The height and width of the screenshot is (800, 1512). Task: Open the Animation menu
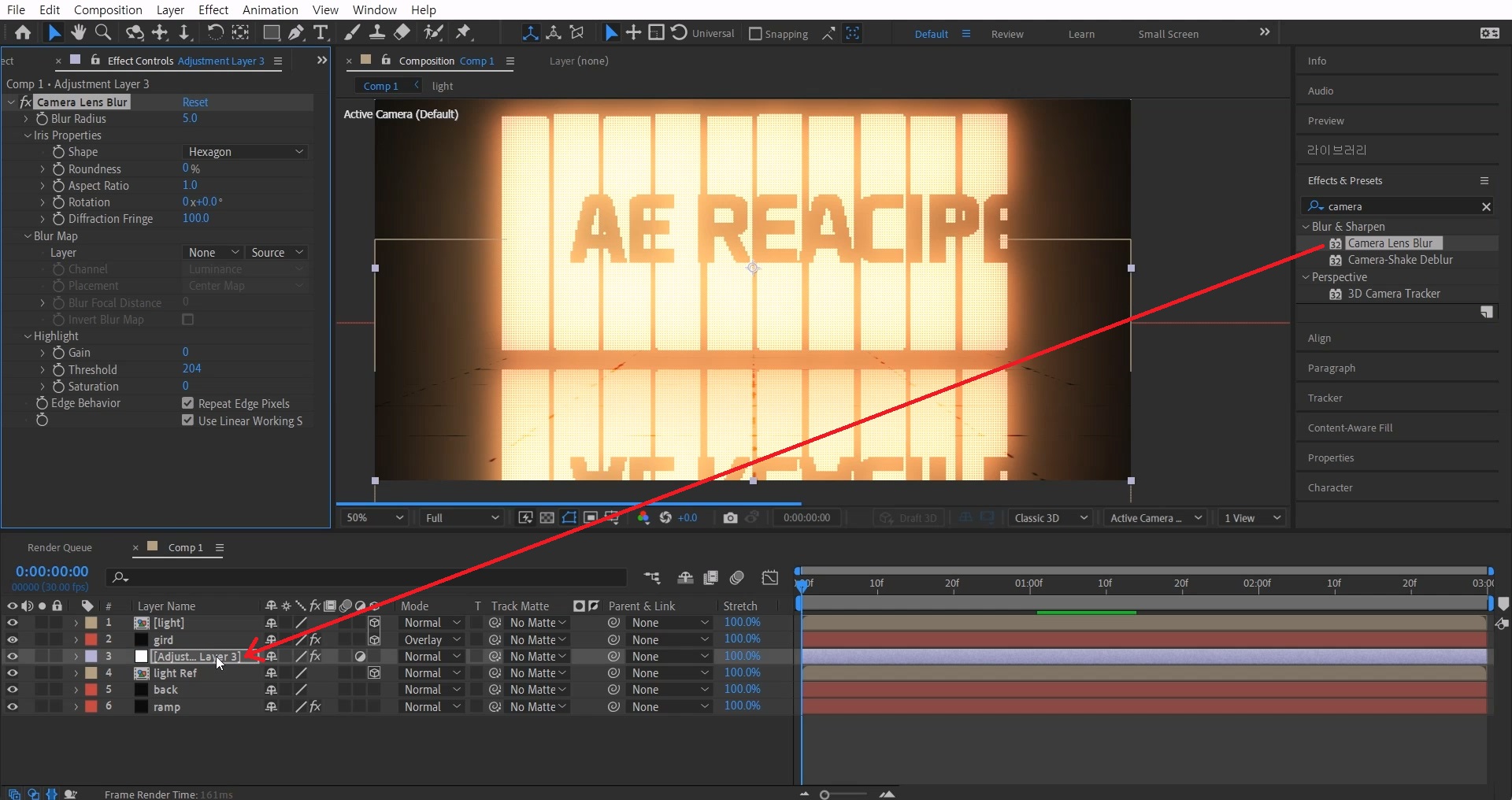(x=270, y=9)
